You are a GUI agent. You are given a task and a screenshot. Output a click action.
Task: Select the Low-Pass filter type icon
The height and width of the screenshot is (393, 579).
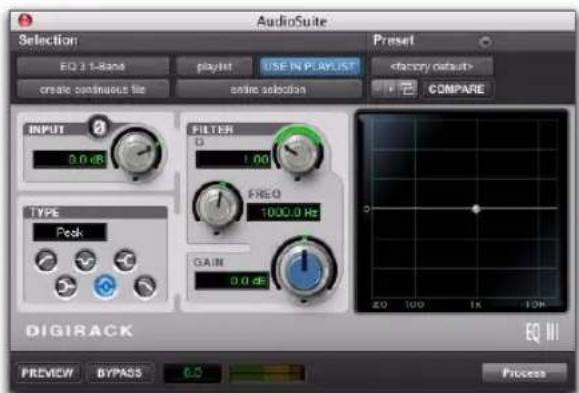145,286
